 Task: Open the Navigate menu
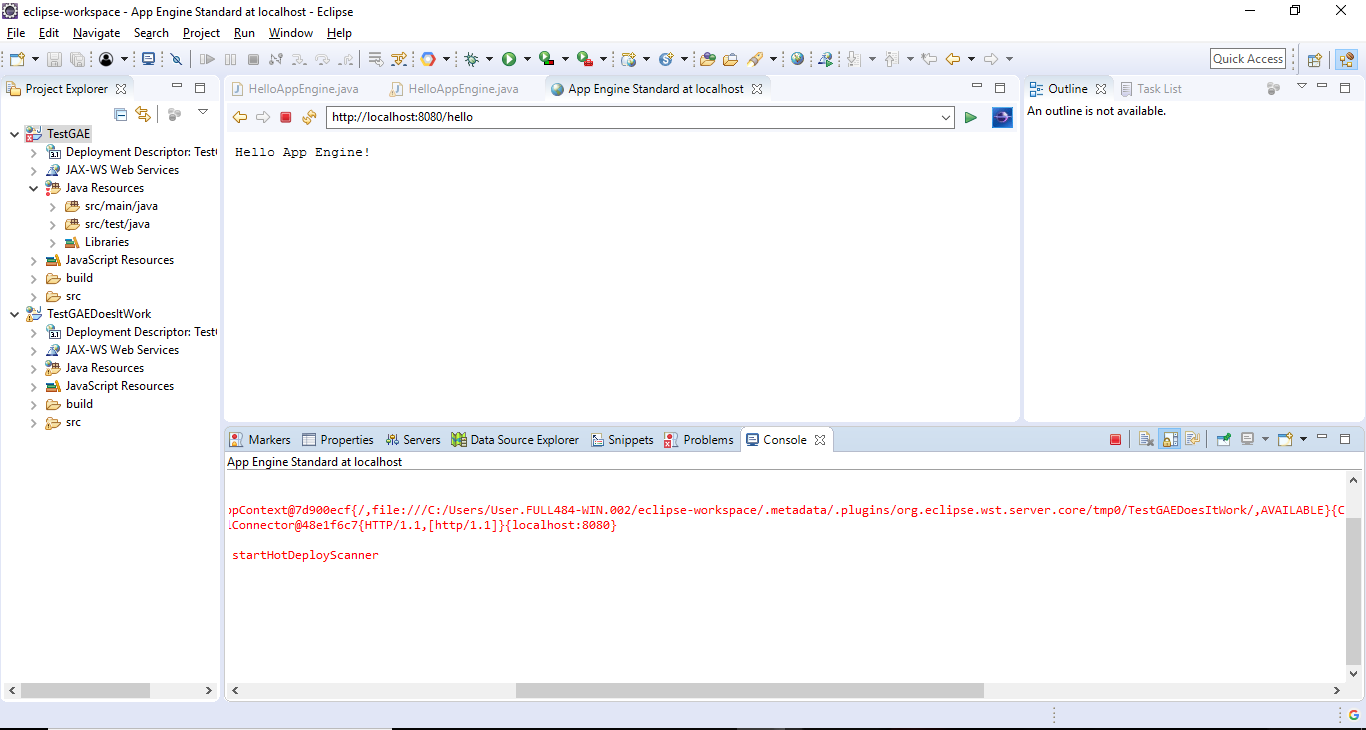[x=96, y=33]
